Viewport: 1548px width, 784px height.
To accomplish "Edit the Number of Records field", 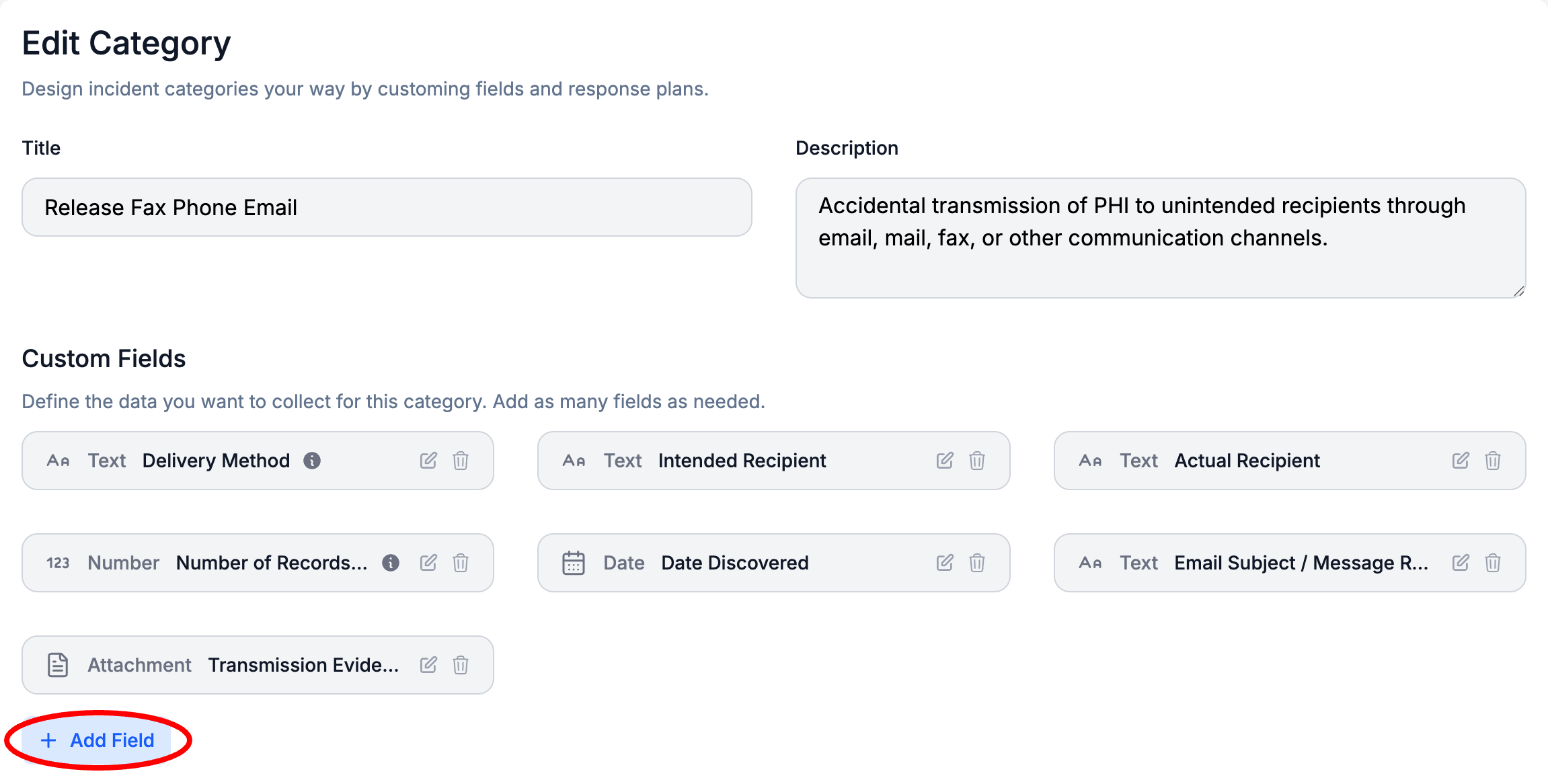I will 428,563.
